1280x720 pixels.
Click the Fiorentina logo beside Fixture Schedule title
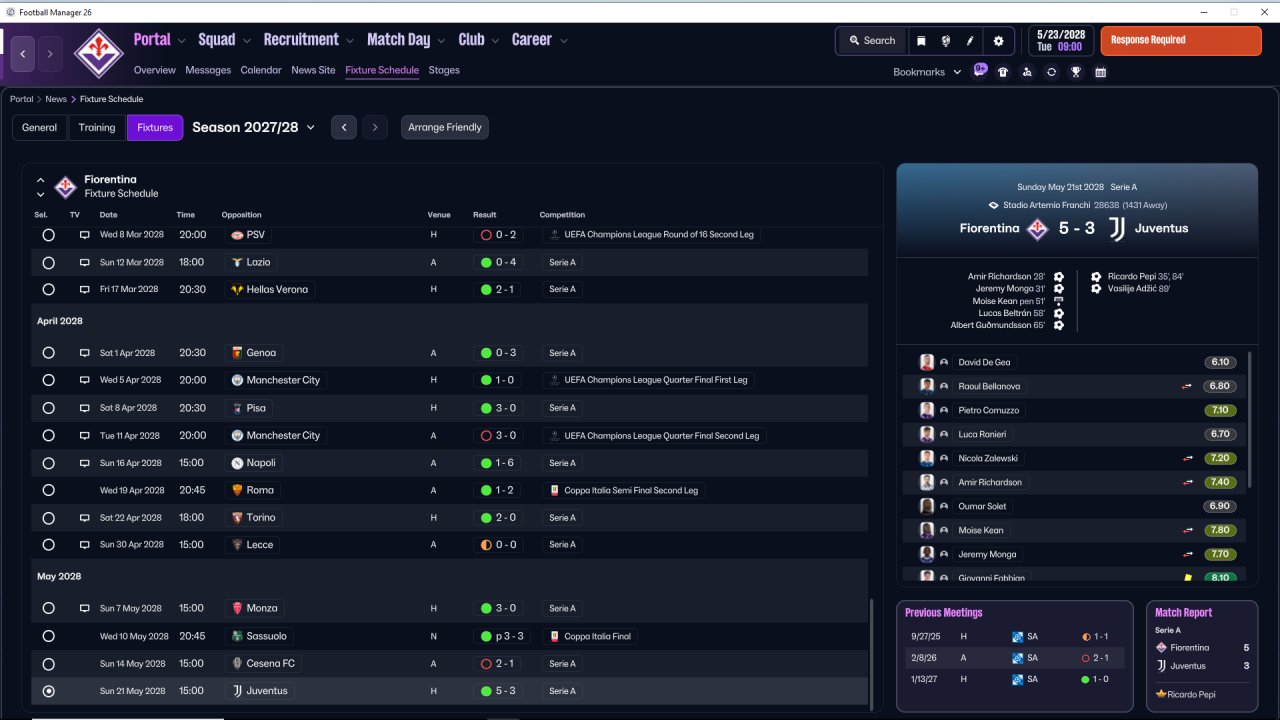[65, 187]
